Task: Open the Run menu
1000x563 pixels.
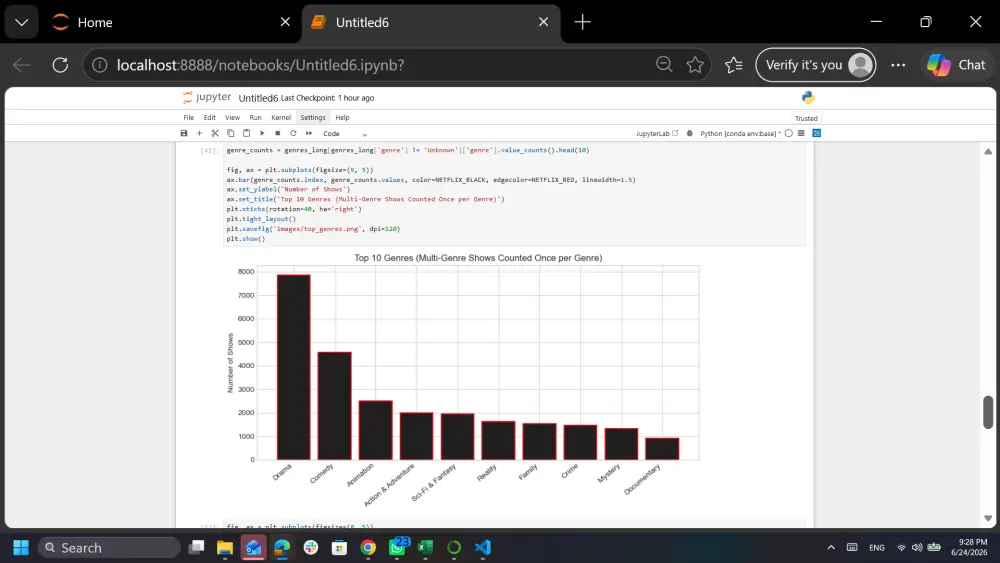Action: coord(255,117)
